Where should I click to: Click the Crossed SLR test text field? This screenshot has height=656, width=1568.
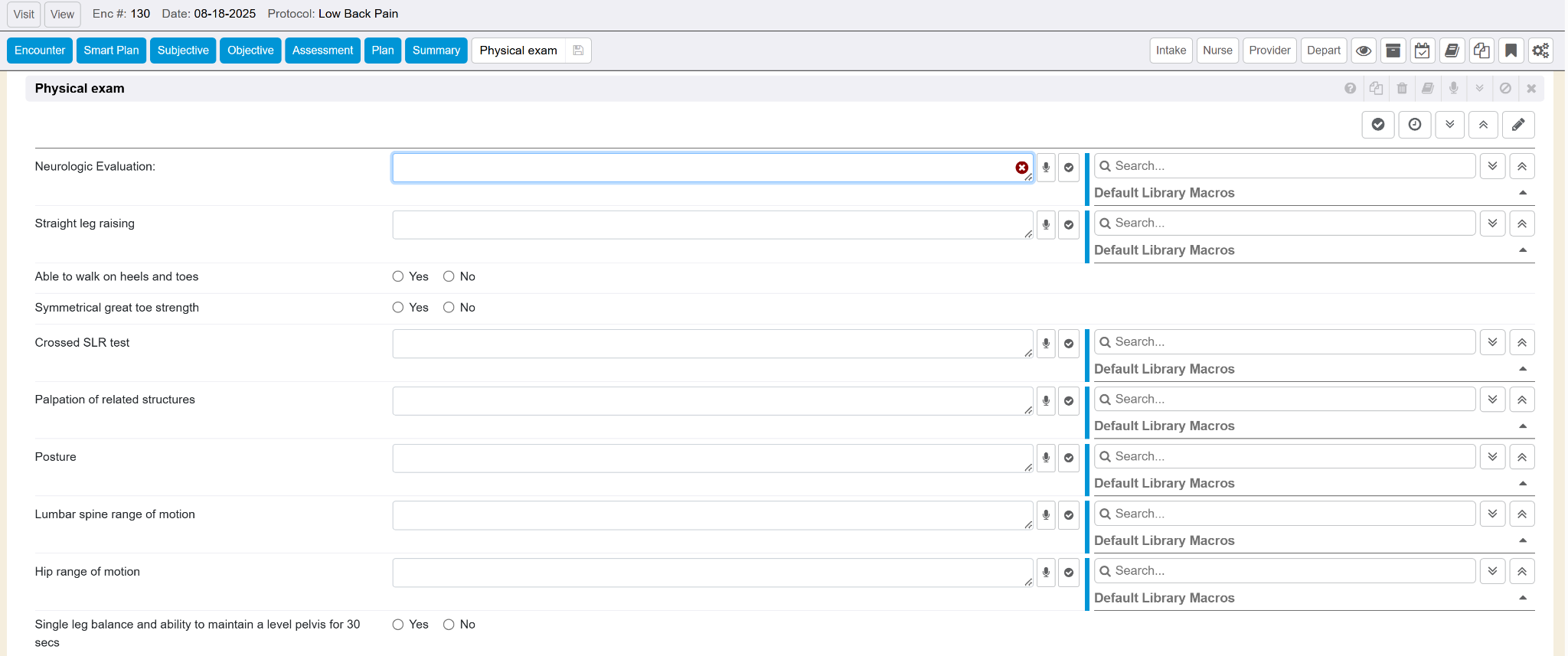(712, 344)
